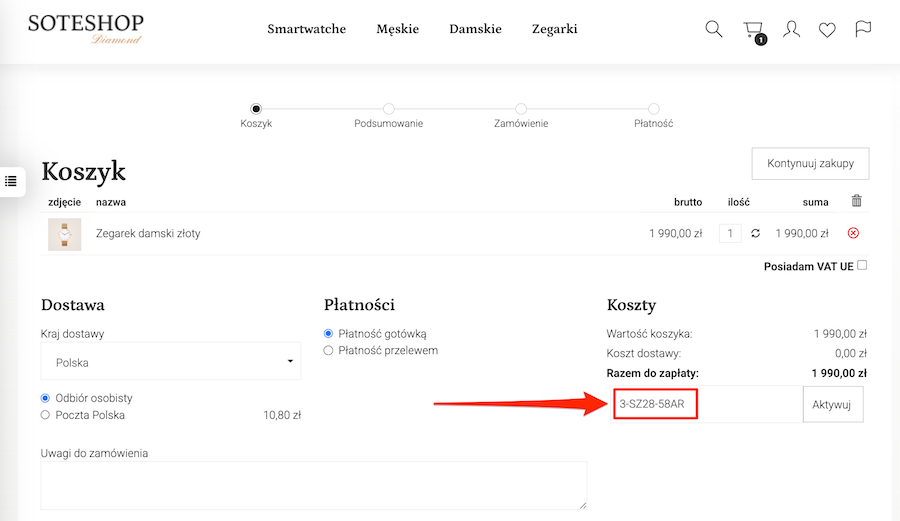Open the wishlist heart icon
Image resolution: width=900 pixels, height=521 pixels.
[x=827, y=29]
